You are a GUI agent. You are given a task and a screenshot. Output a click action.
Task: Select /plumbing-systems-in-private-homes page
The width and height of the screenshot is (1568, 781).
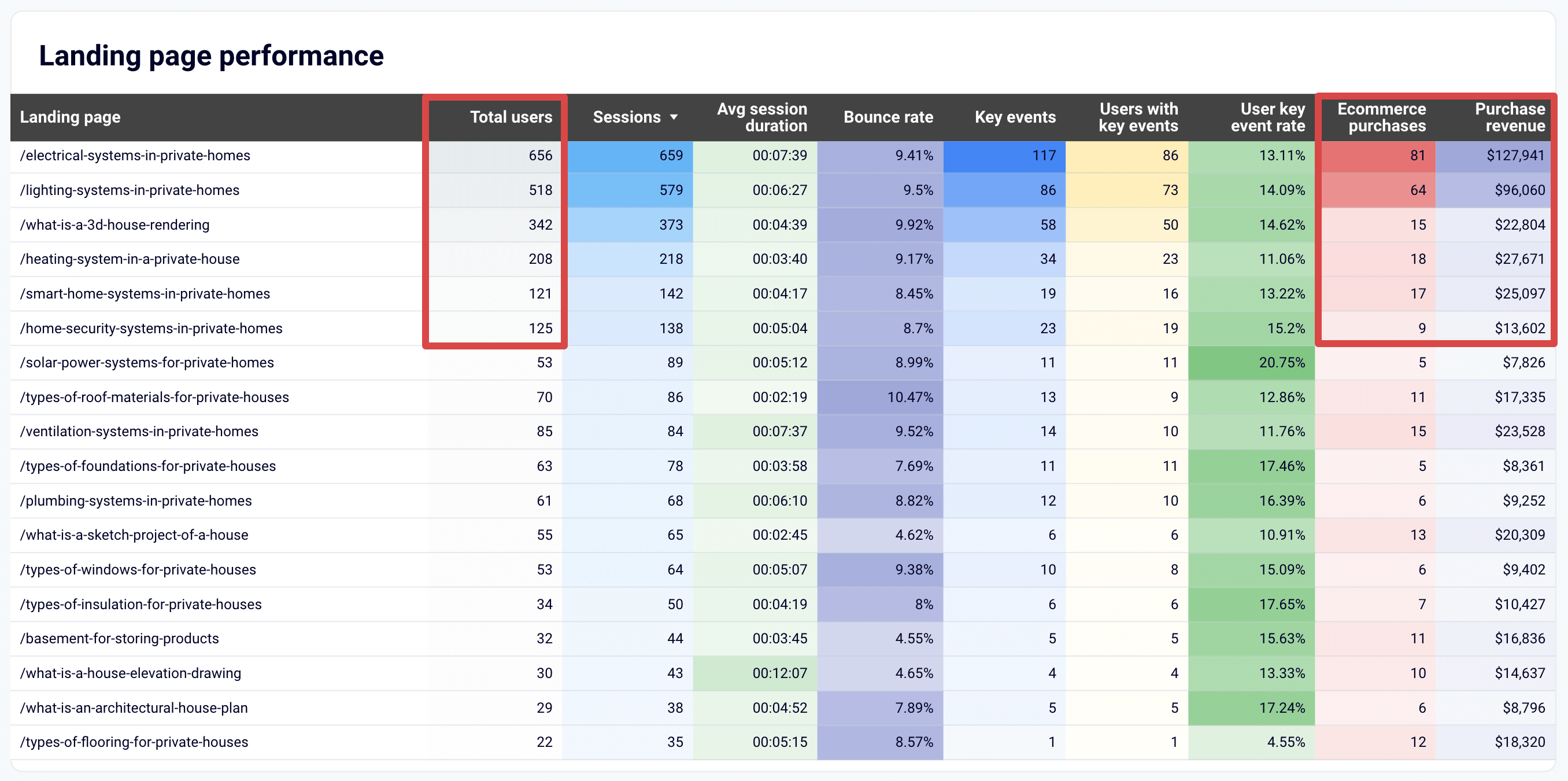(x=136, y=501)
